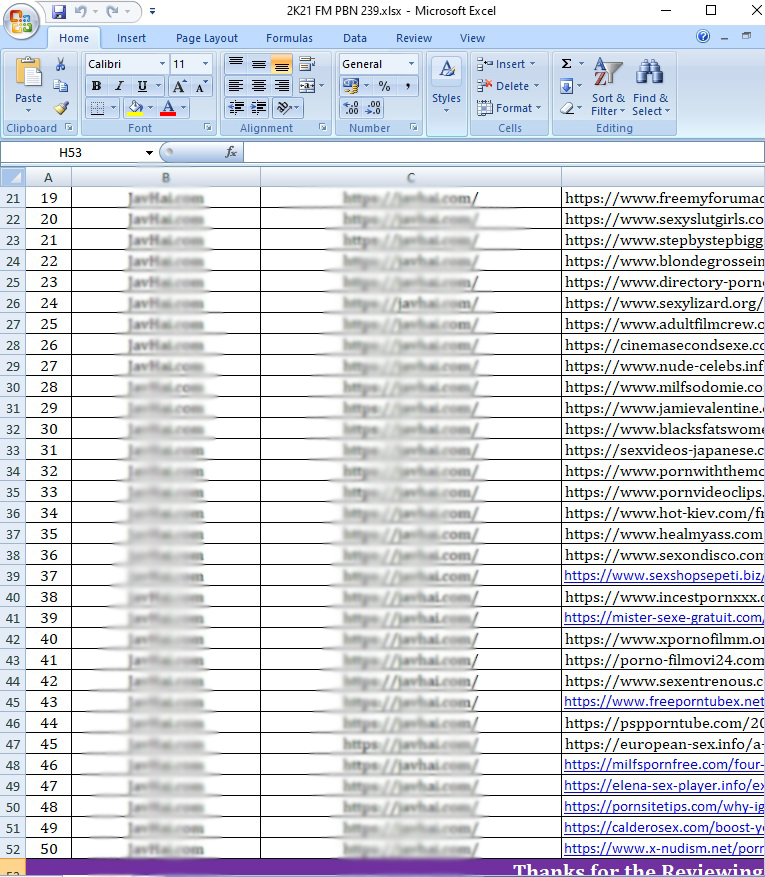Switch to the View tab
The width and height of the screenshot is (765, 877).
coord(472,38)
